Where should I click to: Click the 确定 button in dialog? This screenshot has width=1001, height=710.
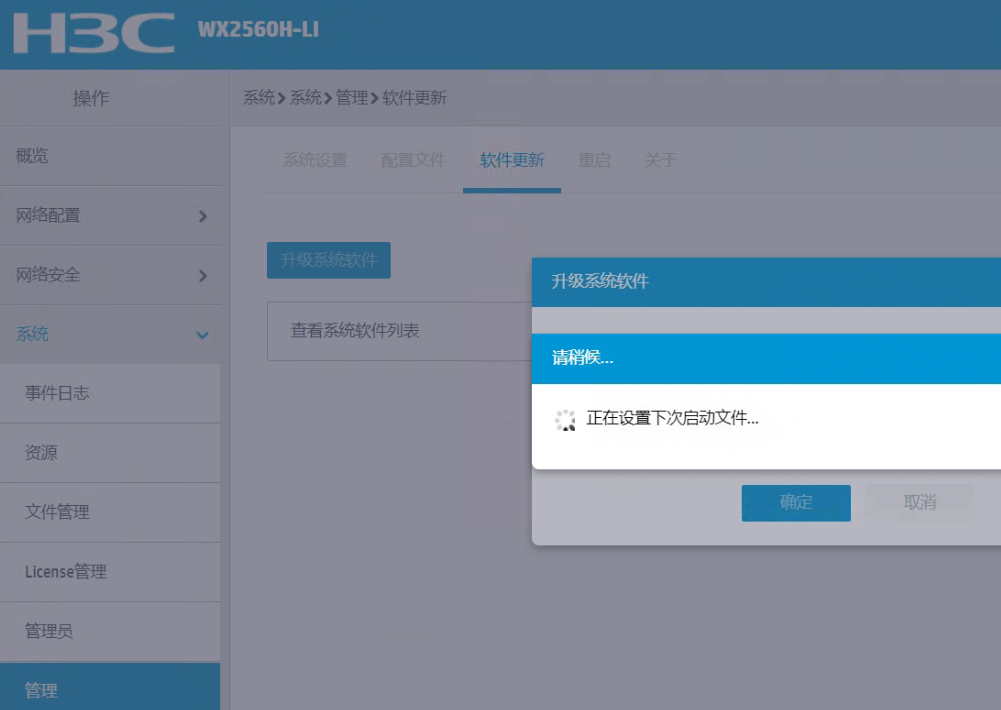796,503
